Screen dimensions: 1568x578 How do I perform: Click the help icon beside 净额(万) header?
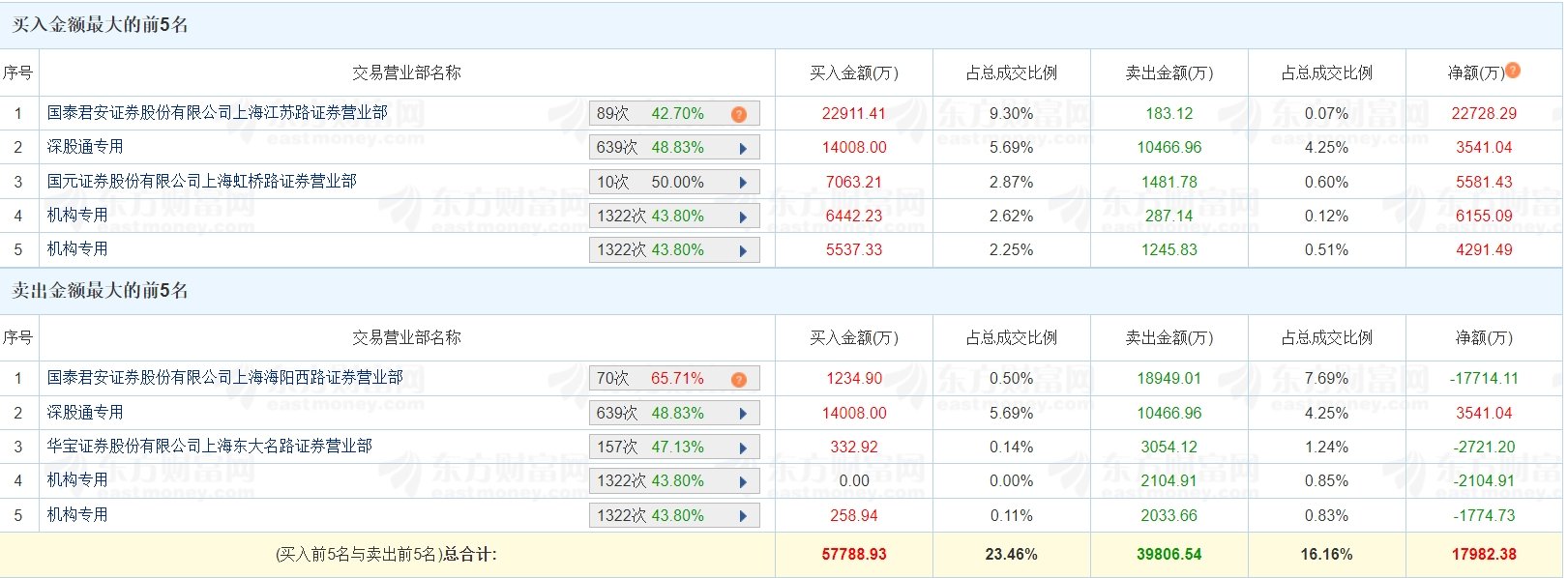(x=1513, y=70)
